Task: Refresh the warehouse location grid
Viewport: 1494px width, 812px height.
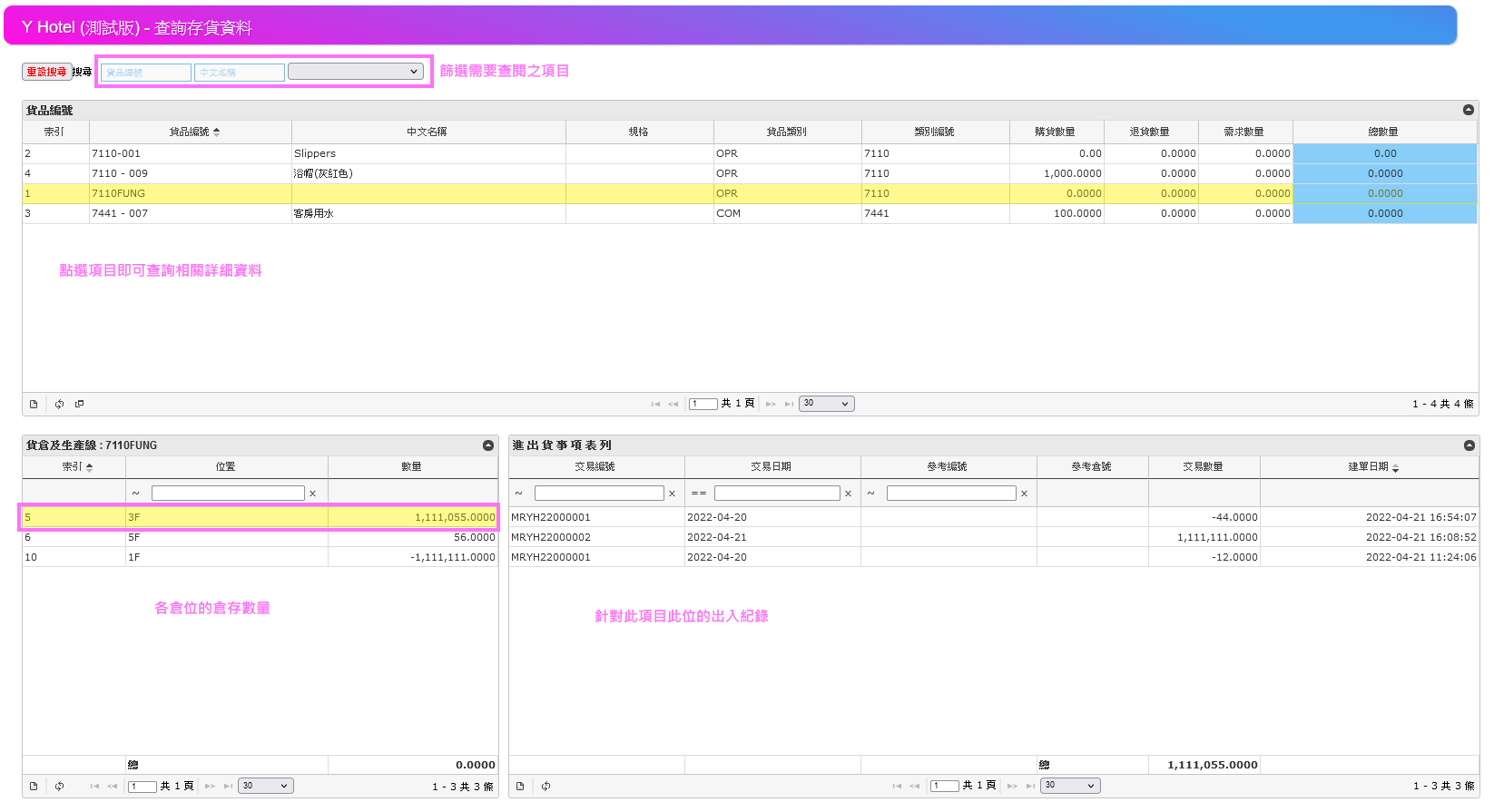Action: point(59,787)
